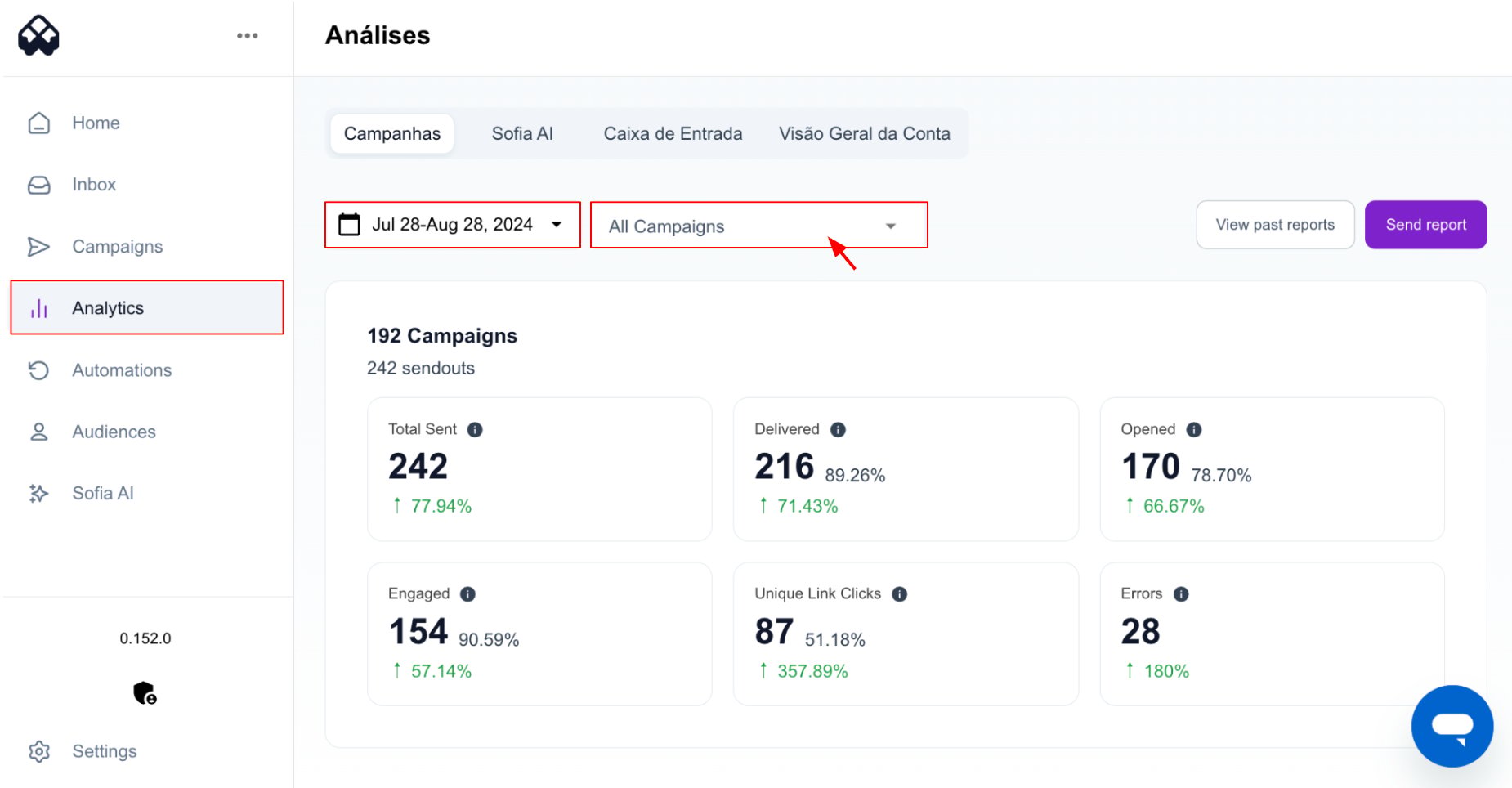
Task: Click the Audiences person icon
Action: 38,432
